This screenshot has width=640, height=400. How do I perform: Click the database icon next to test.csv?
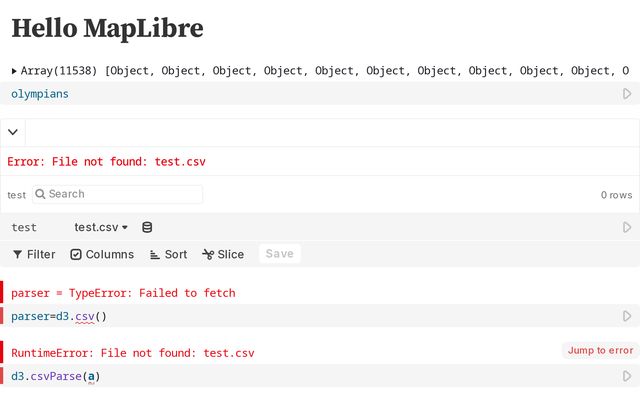click(x=147, y=227)
